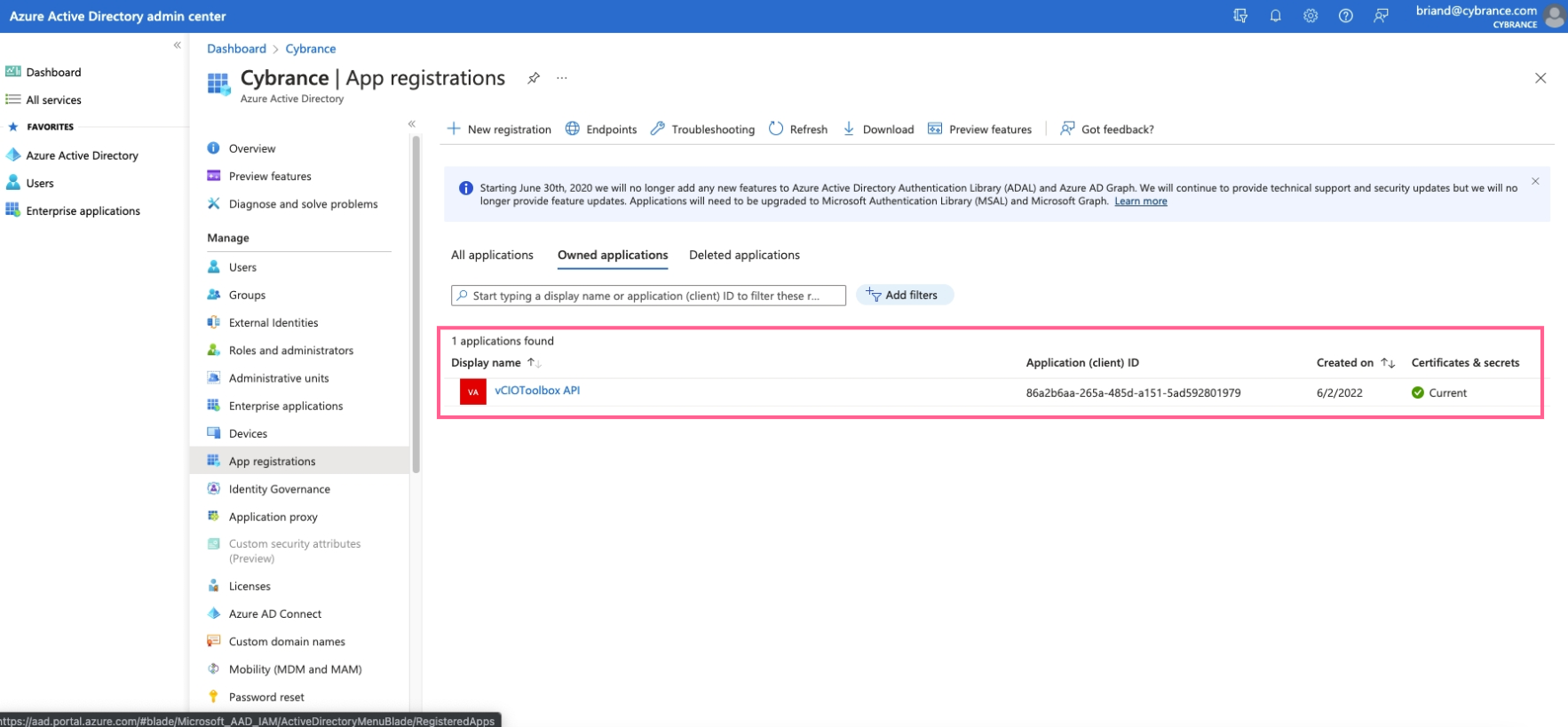Click the feedback icon in top bar
The height and width of the screenshot is (727, 1568).
coord(1381,16)
